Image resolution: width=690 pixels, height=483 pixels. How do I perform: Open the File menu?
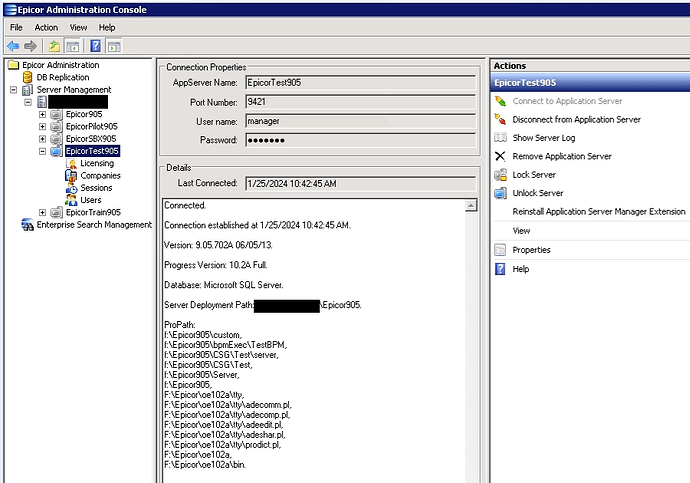tap(16, 28)
